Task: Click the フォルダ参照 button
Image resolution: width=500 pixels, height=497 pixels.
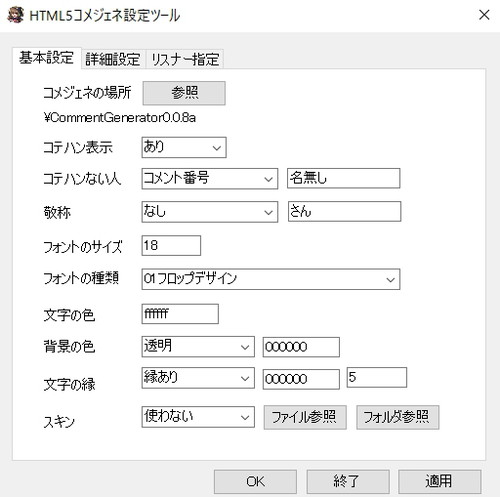Action: tap(398, 417)
